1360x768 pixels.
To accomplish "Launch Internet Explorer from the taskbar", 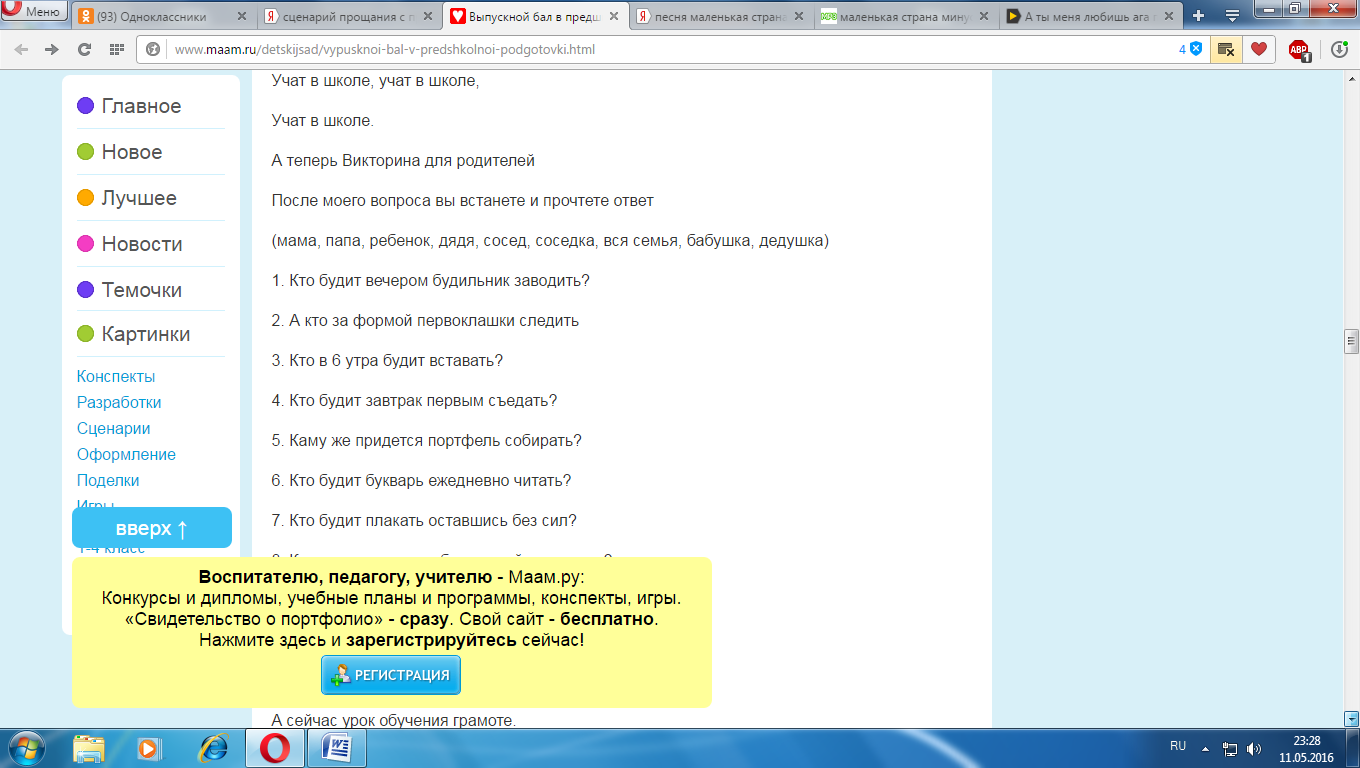I will click(x=212, y=748).
